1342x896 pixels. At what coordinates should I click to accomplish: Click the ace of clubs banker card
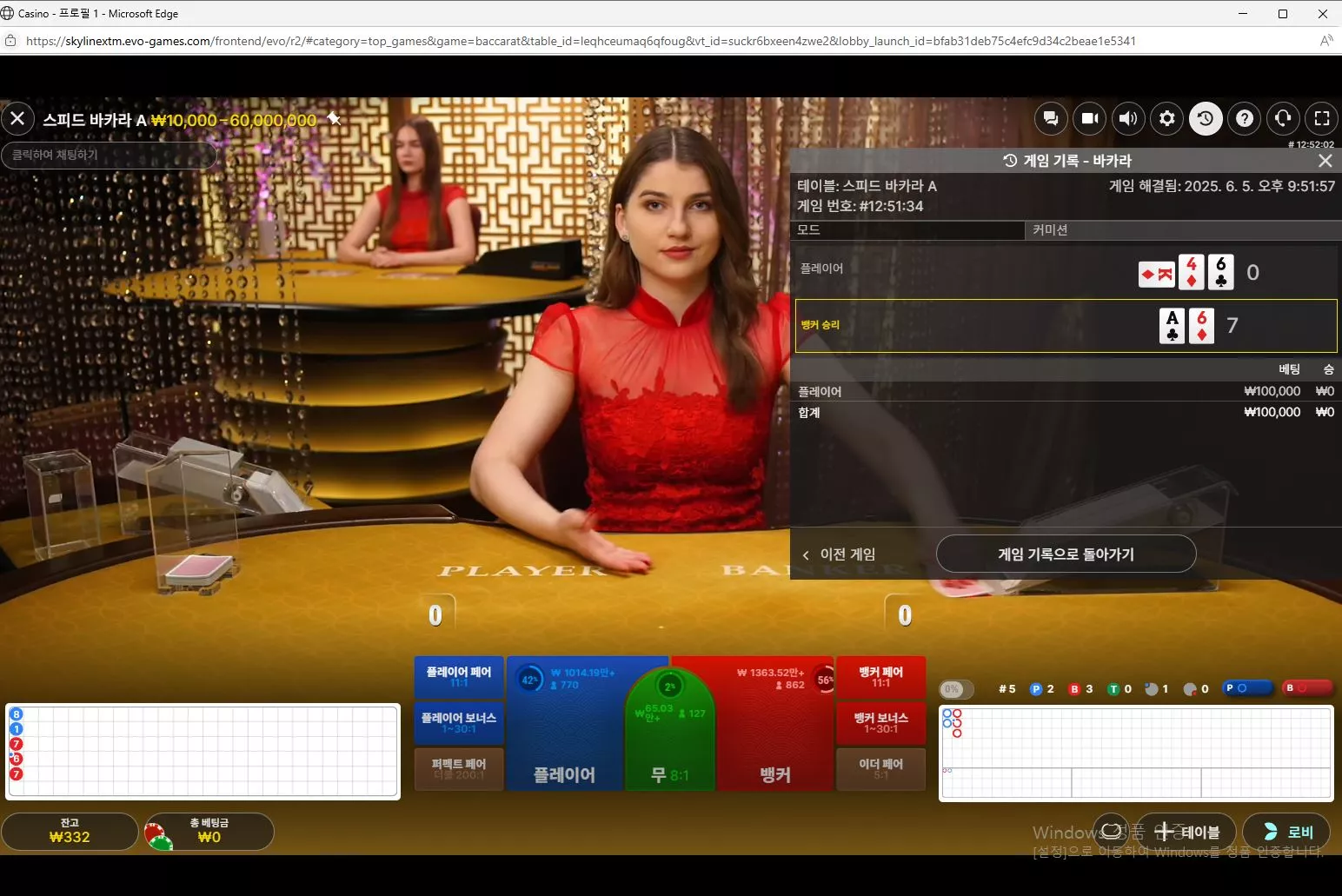1173,326
